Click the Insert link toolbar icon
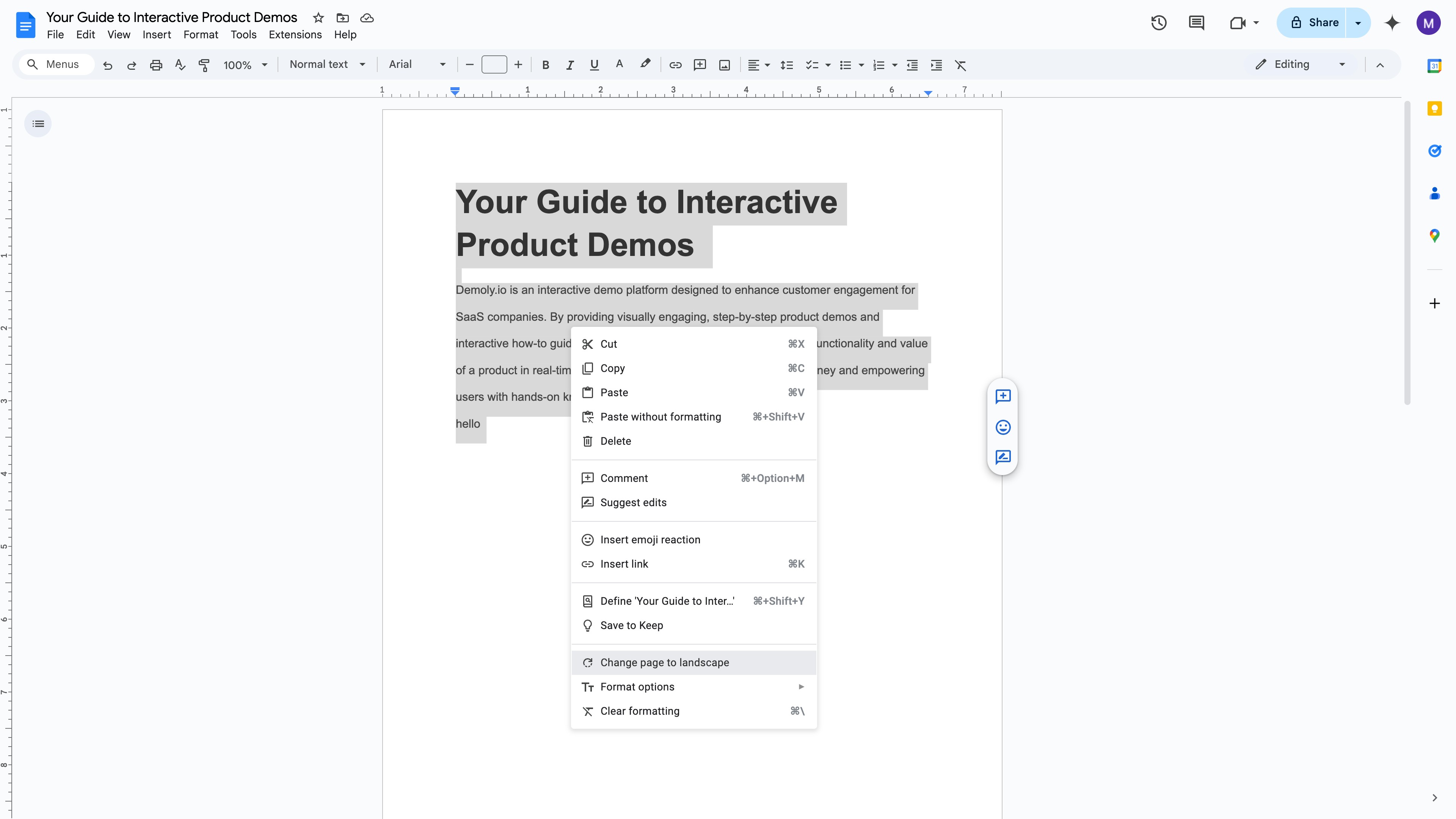Screen dimensions: 1456x819 [x=675, y=65]
